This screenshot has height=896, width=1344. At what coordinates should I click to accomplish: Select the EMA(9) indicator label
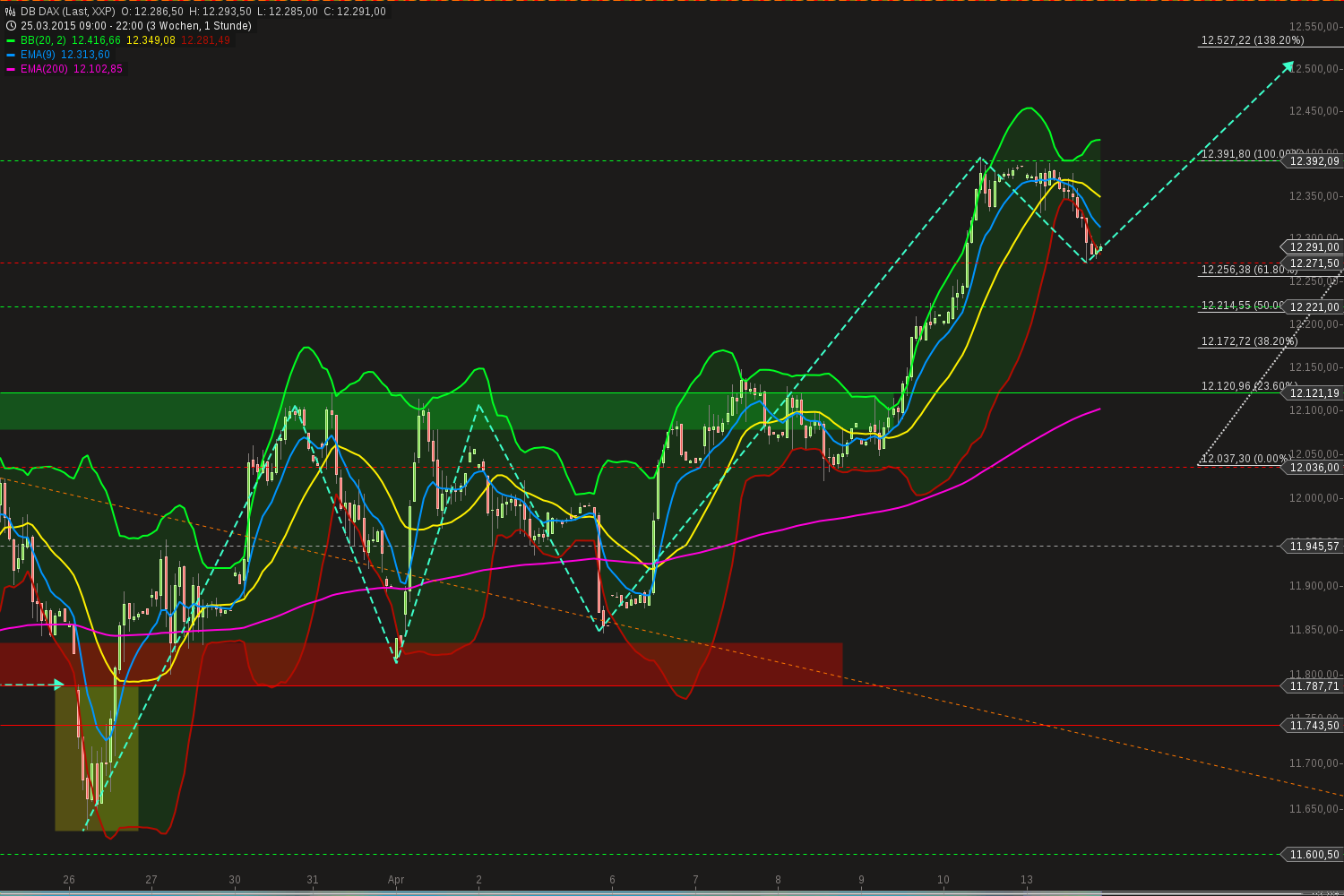tap(38, 55)
